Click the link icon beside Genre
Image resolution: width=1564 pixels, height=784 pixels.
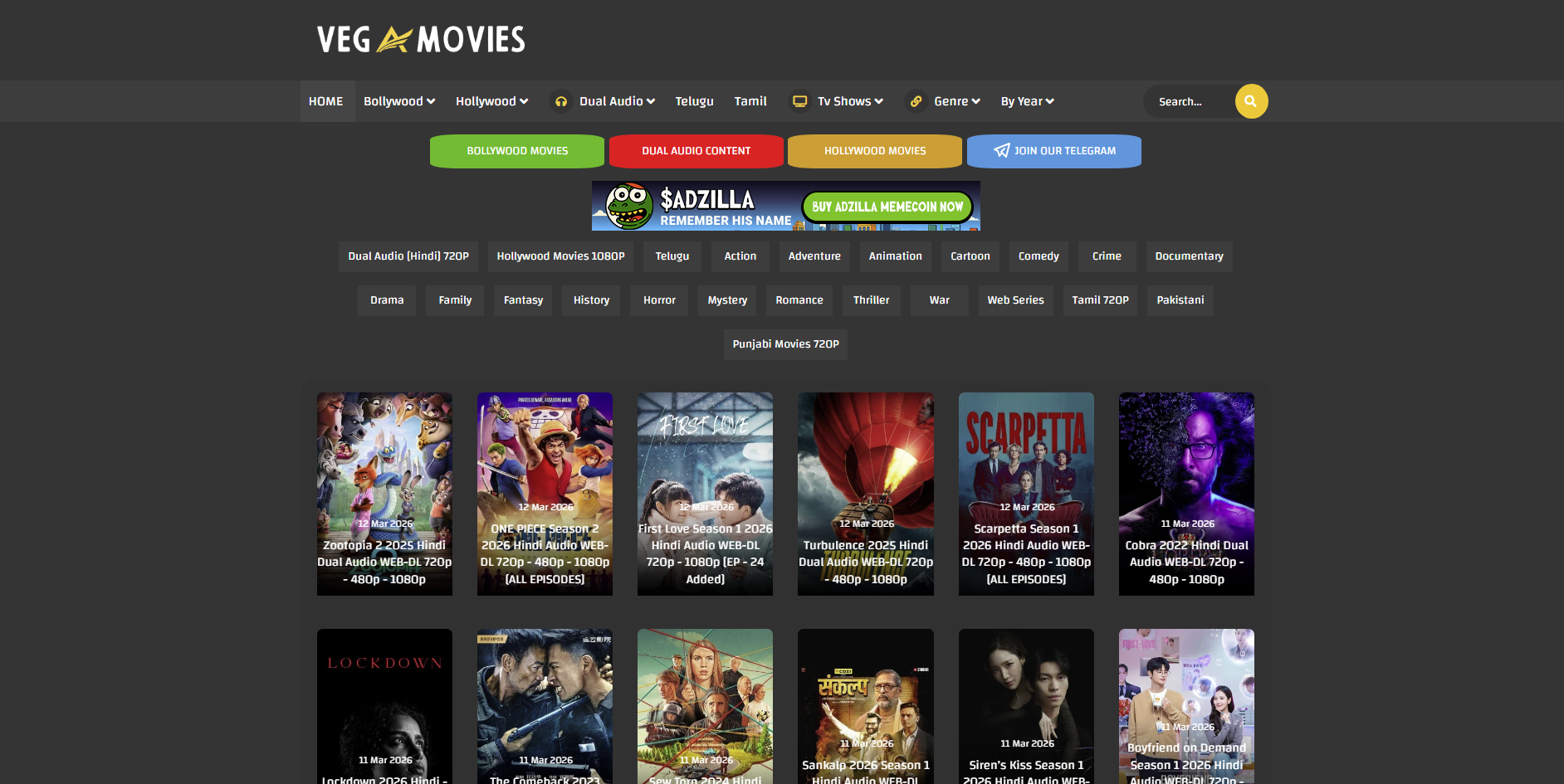click(x=916, y=101)
